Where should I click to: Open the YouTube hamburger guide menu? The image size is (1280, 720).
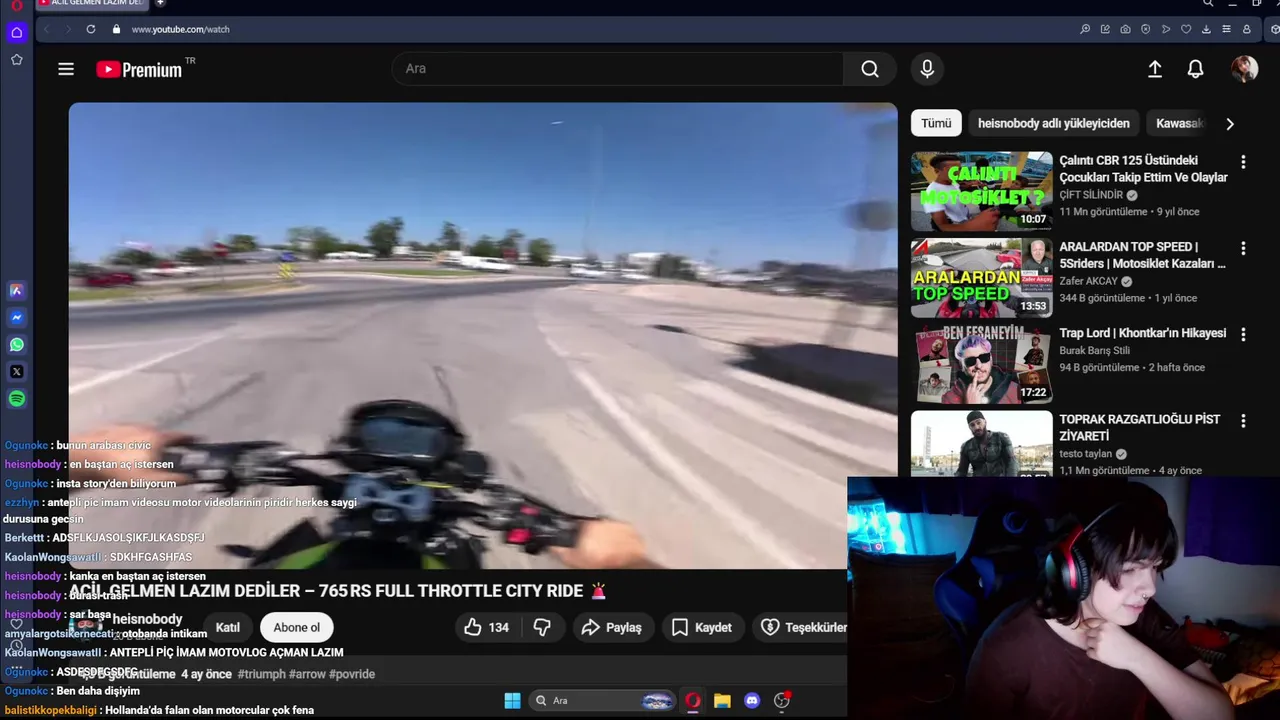[x=66, y=69]
